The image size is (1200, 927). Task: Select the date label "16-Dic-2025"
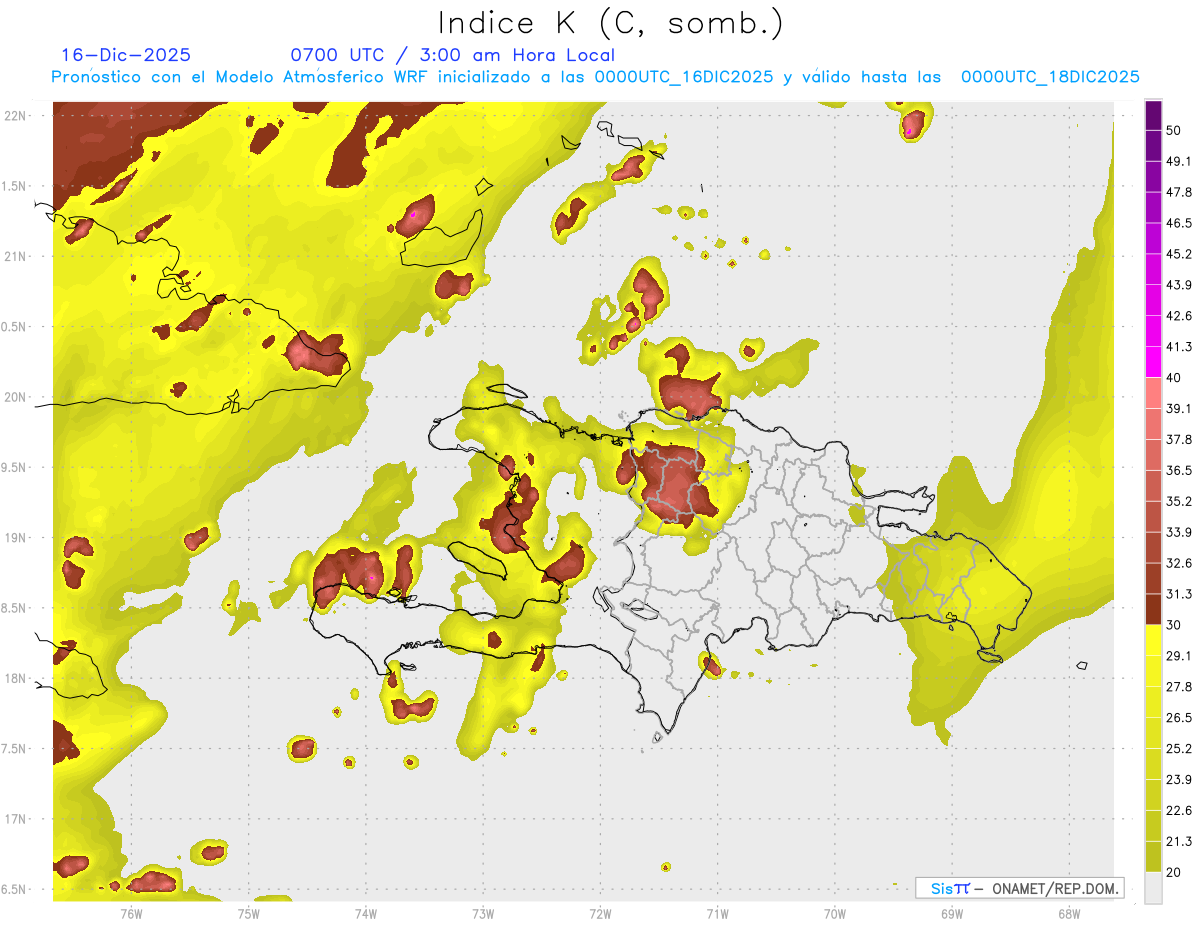(x=126, y=55)
